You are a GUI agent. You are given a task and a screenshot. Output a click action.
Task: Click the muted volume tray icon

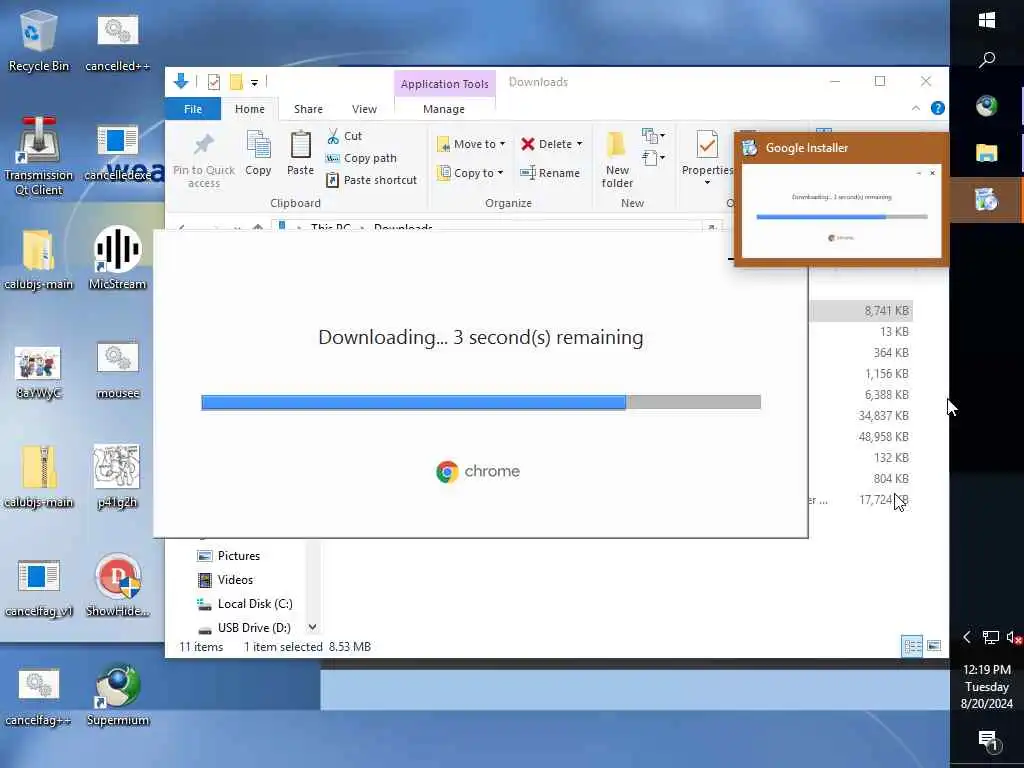1014,637
